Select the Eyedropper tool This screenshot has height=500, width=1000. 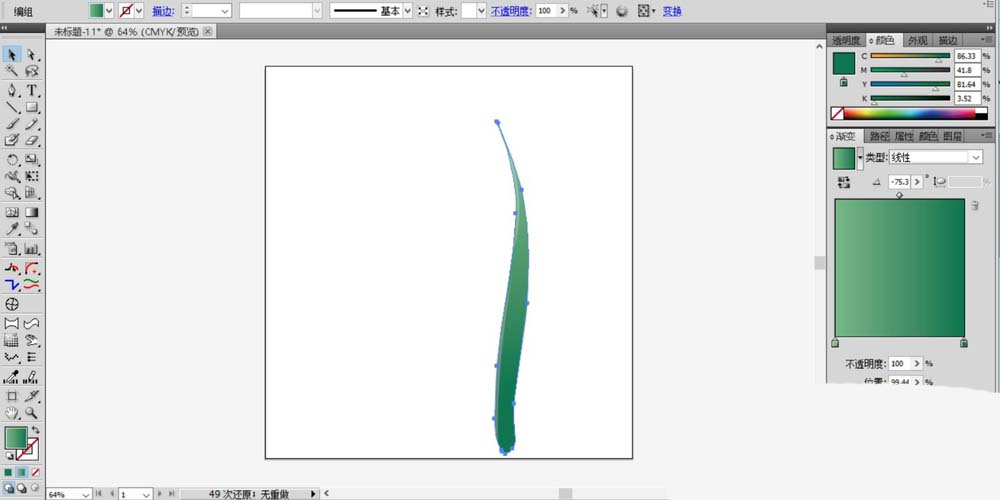12,229
